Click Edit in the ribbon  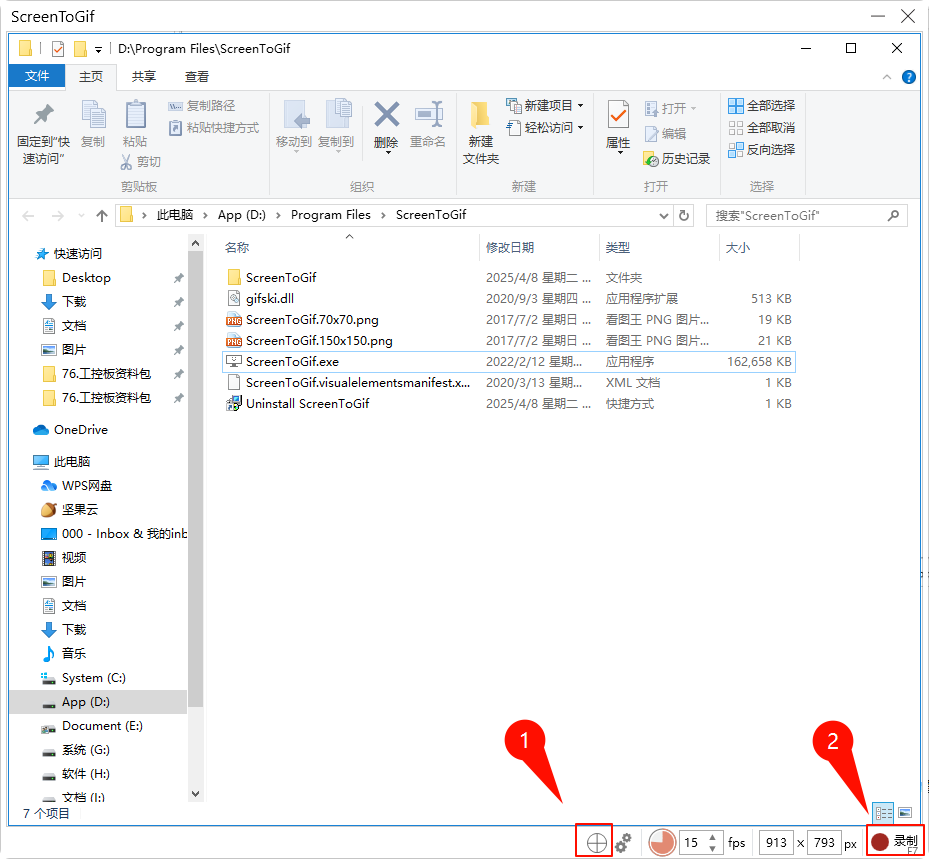(665, 134)
